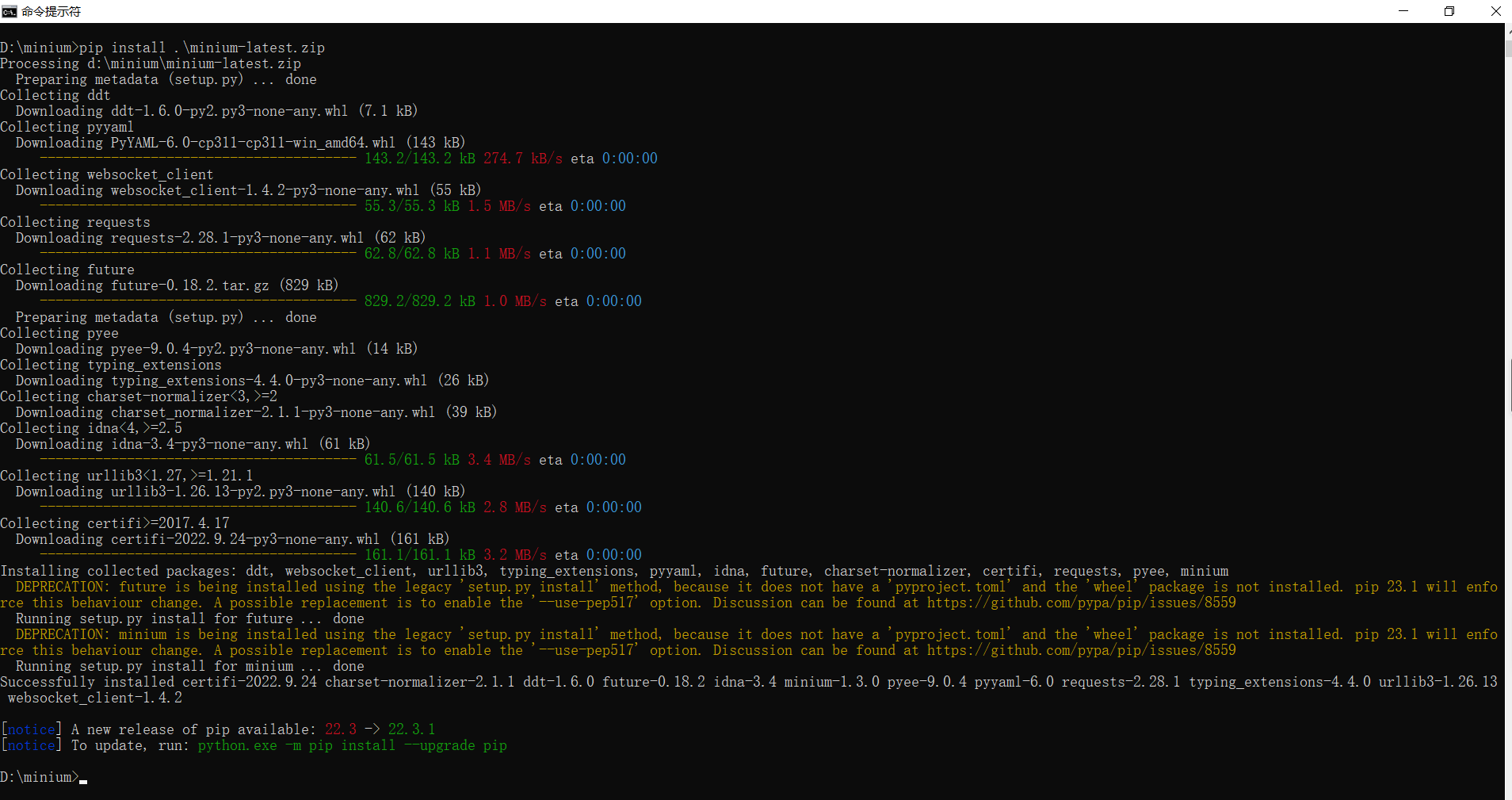This screenshot has height=800, width=1512.
Task: Click the certifi-2022.9.24 wheel download line
Action: point(232,539)
